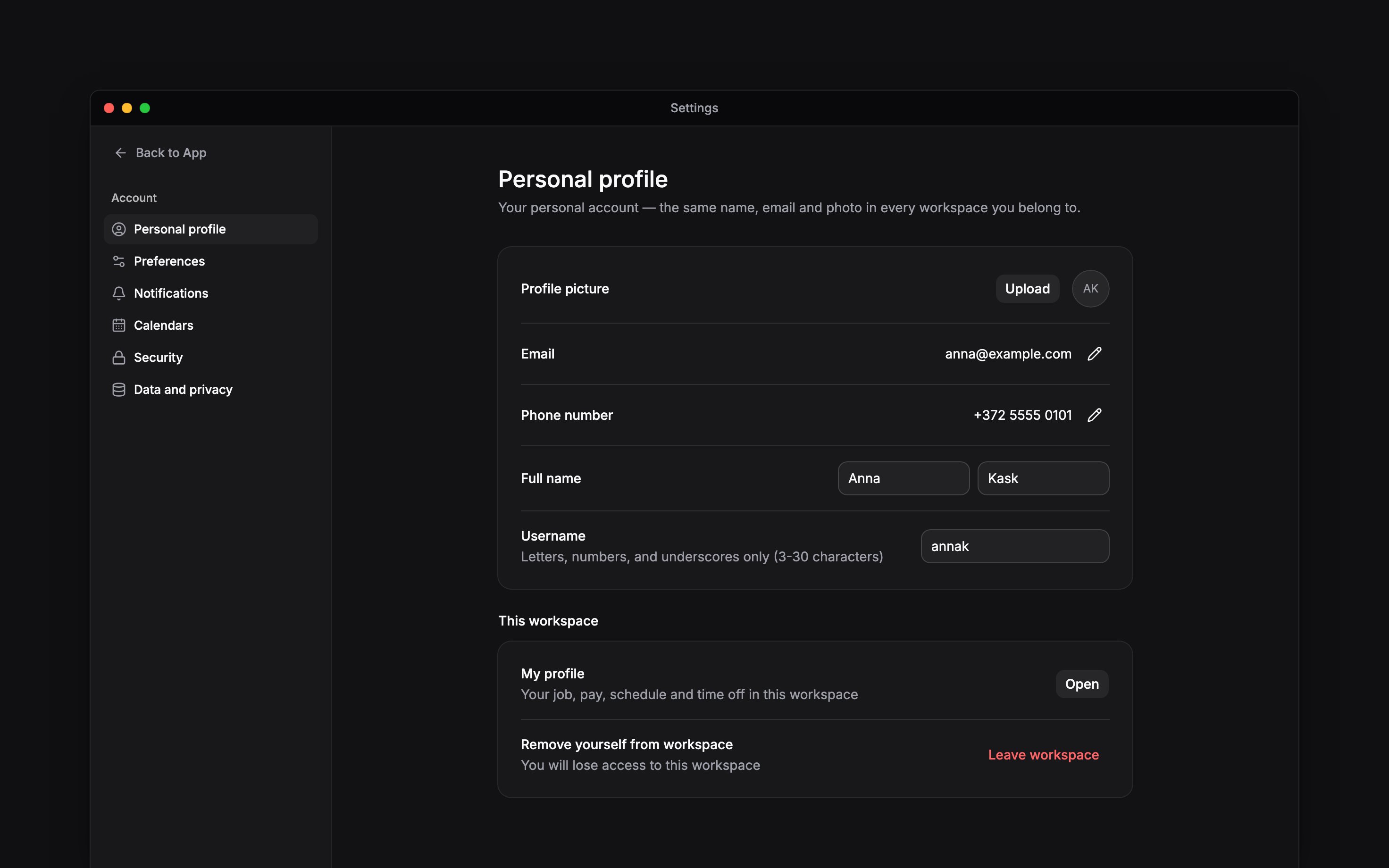The height and width of the screenshot is (868, 1389).
Task: Open the Preferences settings page
Action: (x=210, y=261)
